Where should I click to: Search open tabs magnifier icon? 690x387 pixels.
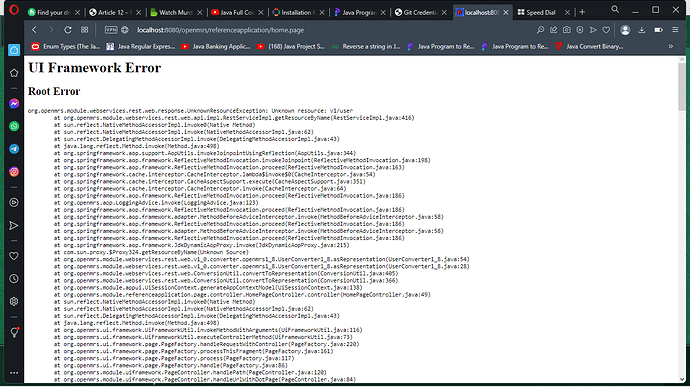pos(615,10)
